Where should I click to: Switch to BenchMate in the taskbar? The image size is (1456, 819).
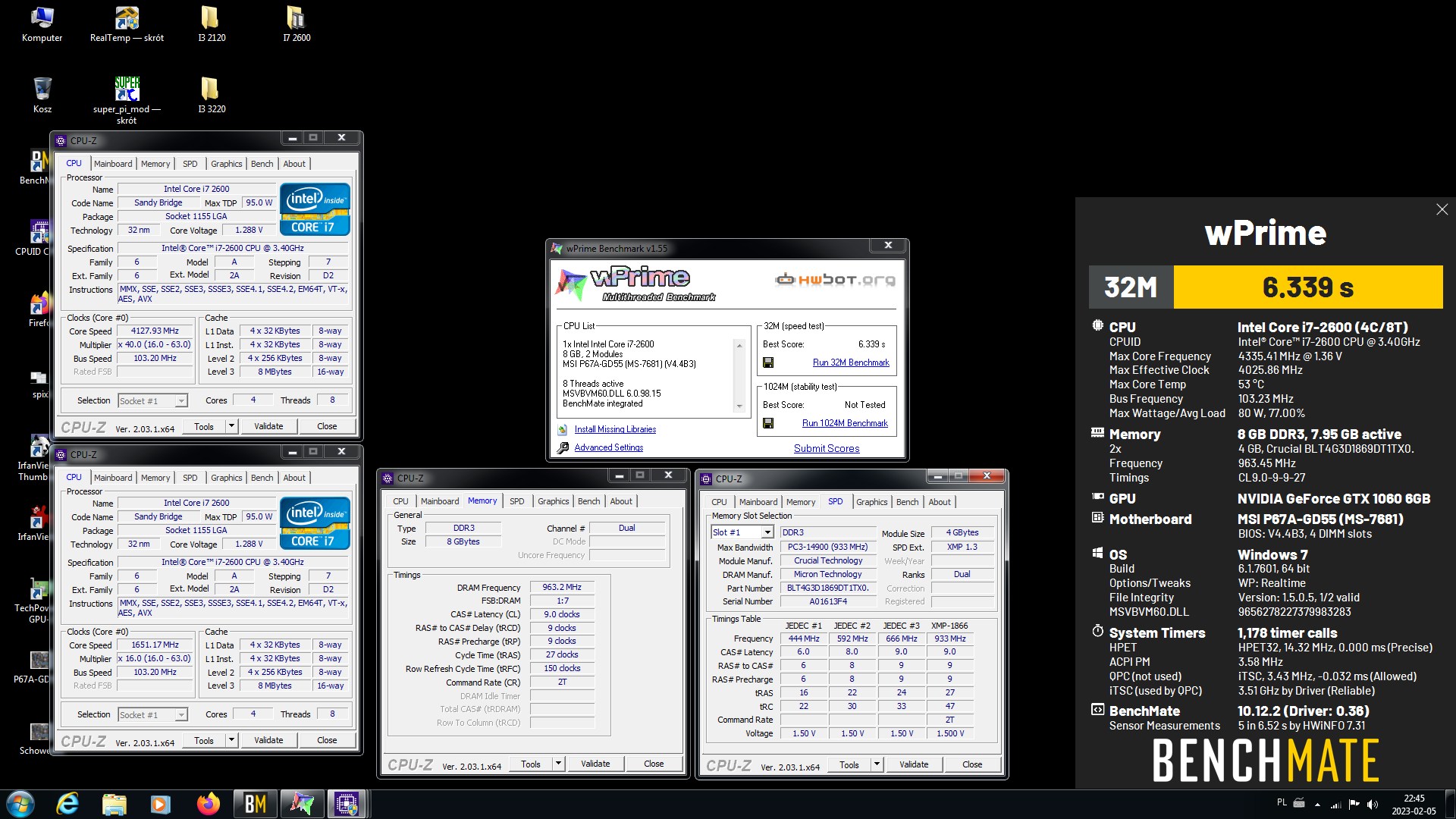point(255,804)
